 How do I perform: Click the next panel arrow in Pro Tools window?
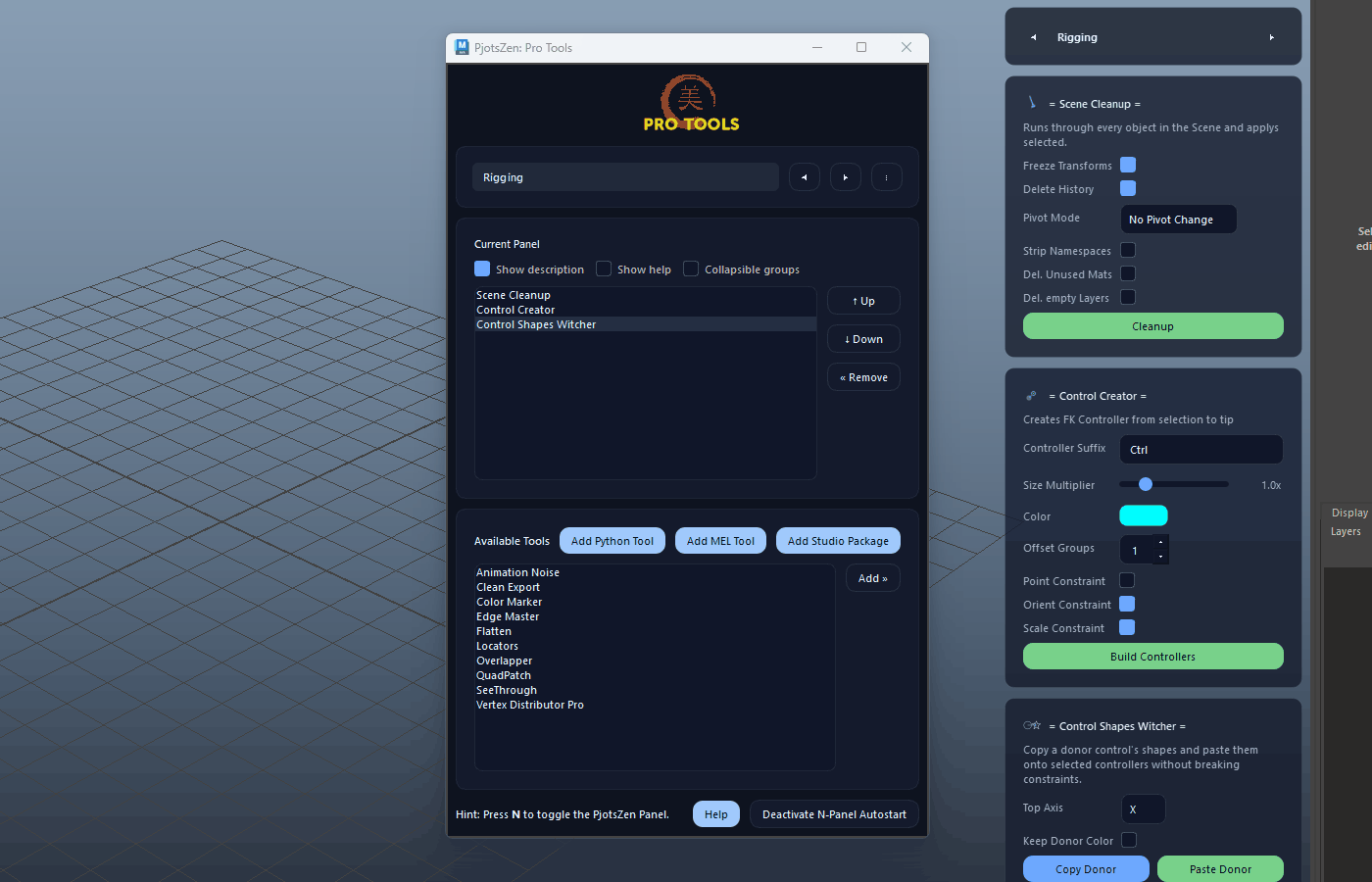coord(845,177)
